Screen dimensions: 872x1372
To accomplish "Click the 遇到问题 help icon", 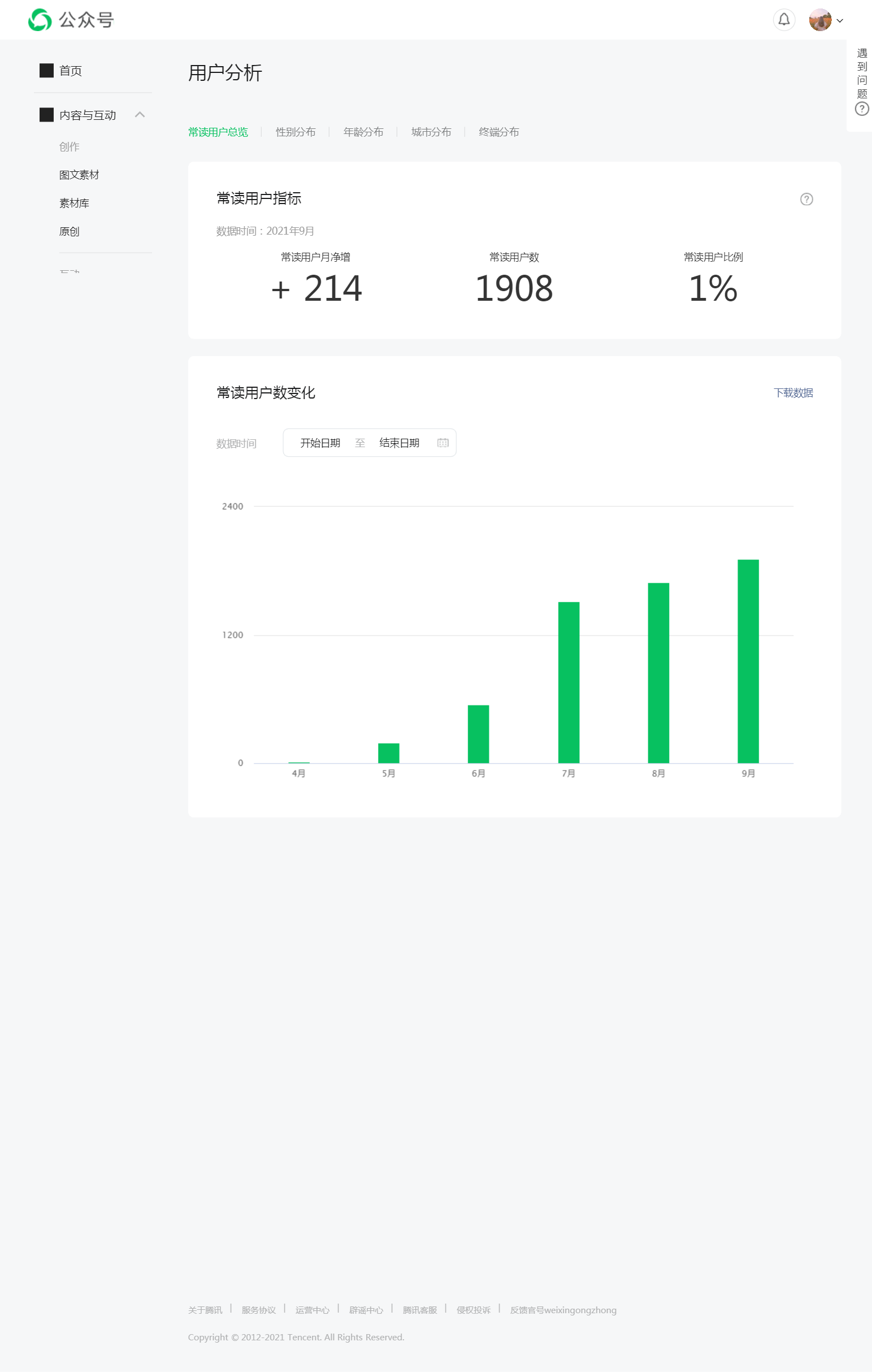I will pyautogui.click(x=862, y=109).
